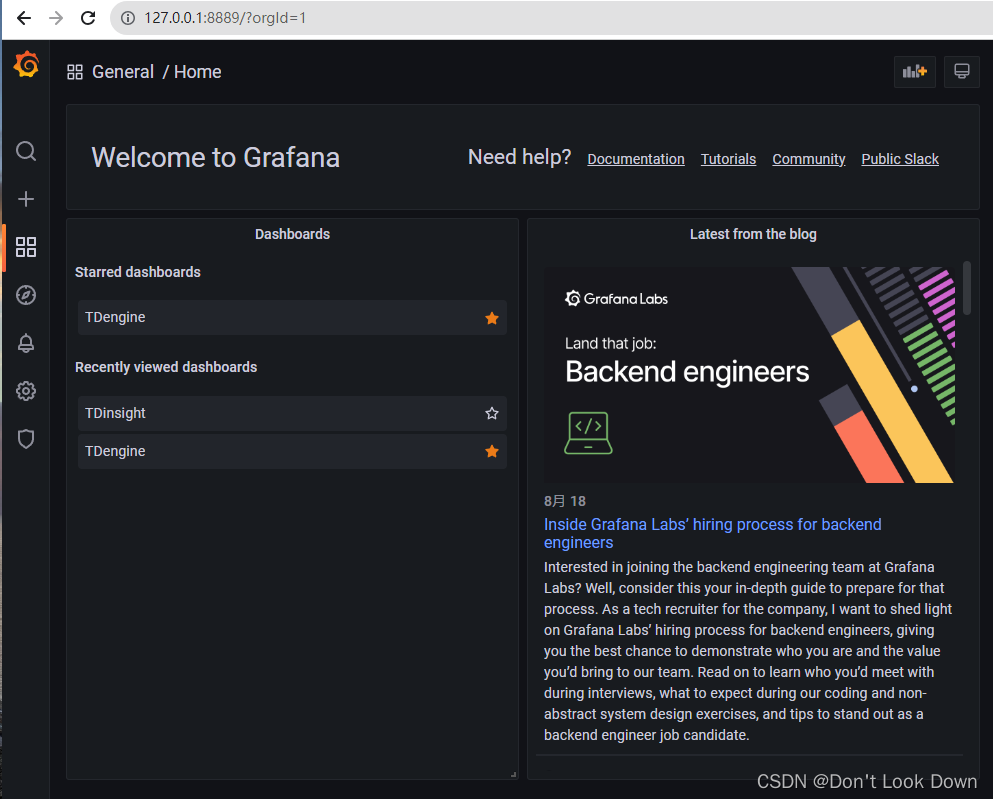Click the Dashboards panel resize handle corner
993x799 pixels.
tap(514, 774)
